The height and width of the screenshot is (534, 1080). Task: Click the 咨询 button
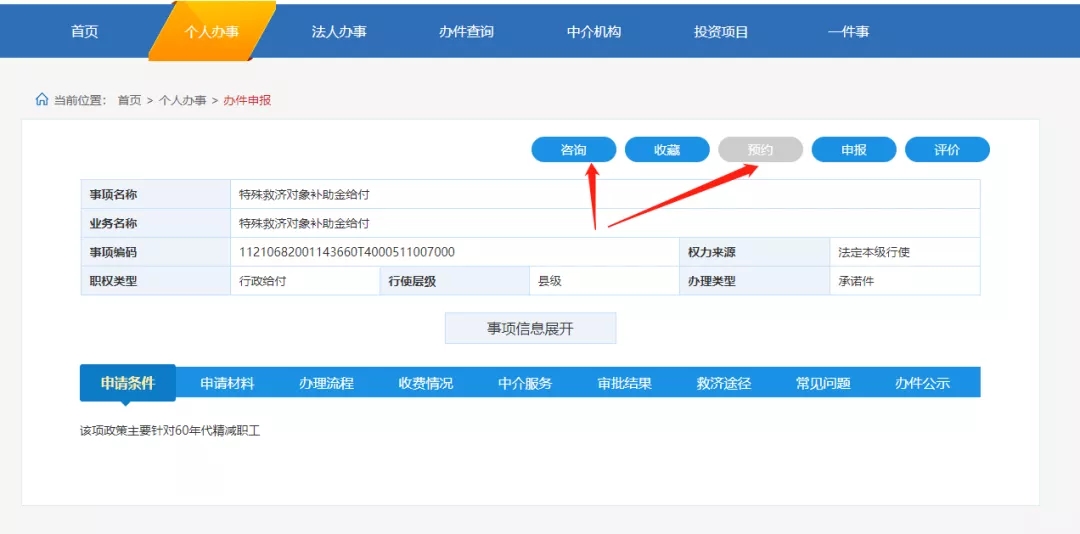(574, 150)
